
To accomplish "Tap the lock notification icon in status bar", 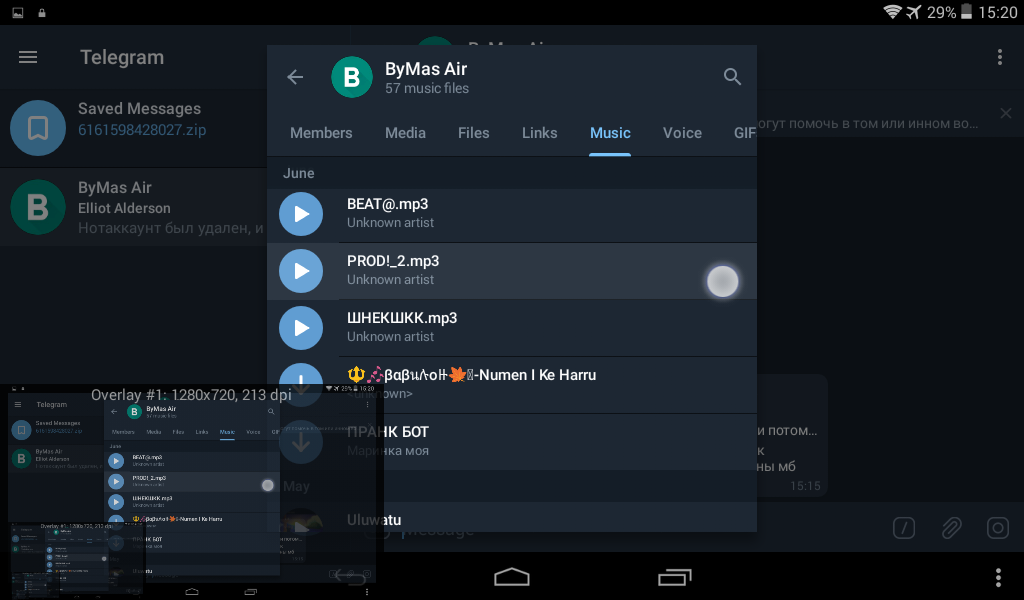I will click(x=42, y=12).
